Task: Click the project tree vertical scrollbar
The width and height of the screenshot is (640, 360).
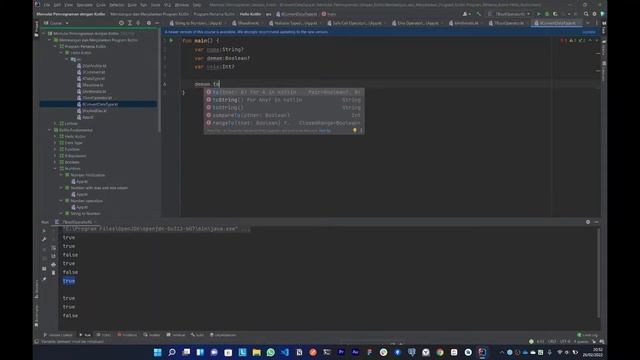Action: pyautogui.click(x=159, y=82)
